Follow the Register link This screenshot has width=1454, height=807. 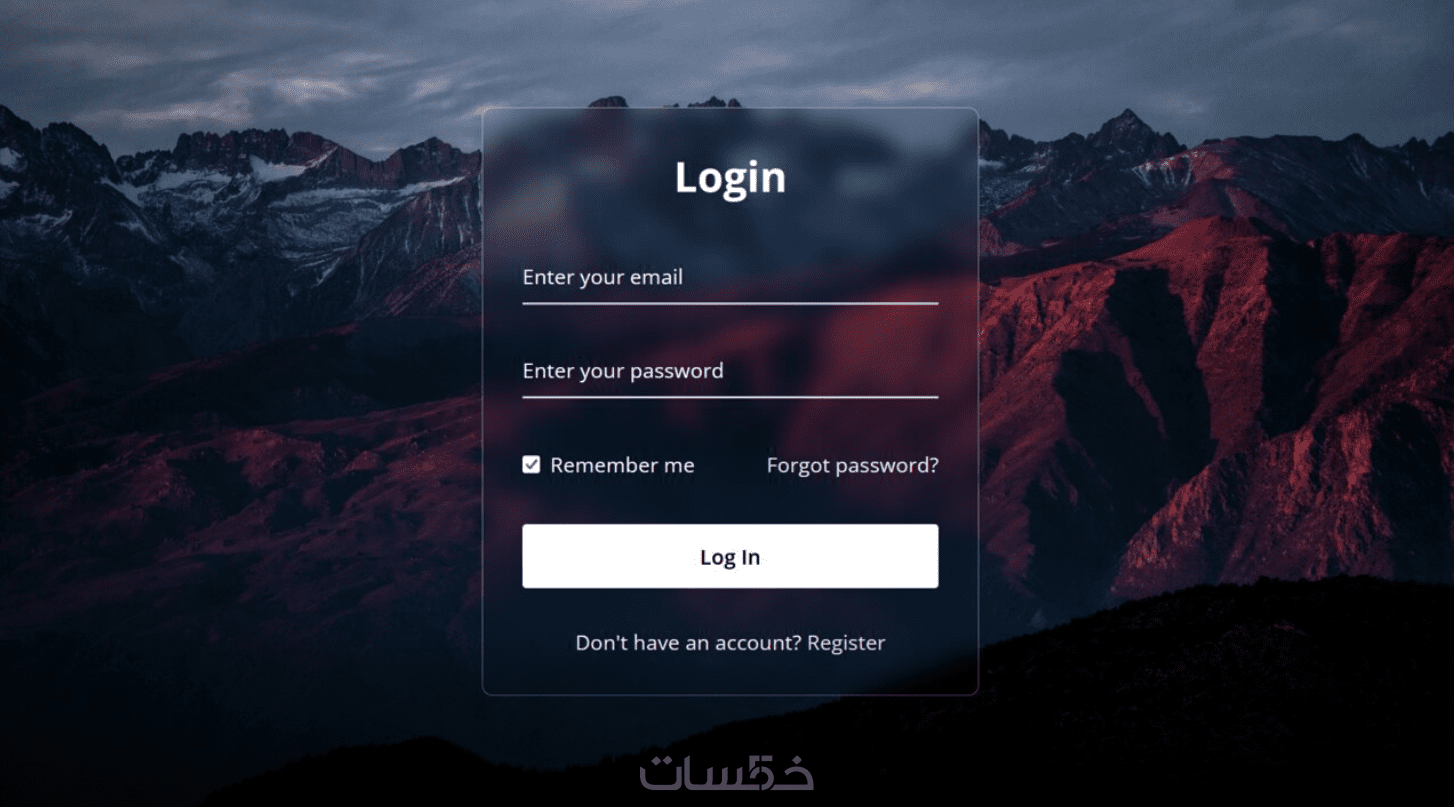pos(846,642)
